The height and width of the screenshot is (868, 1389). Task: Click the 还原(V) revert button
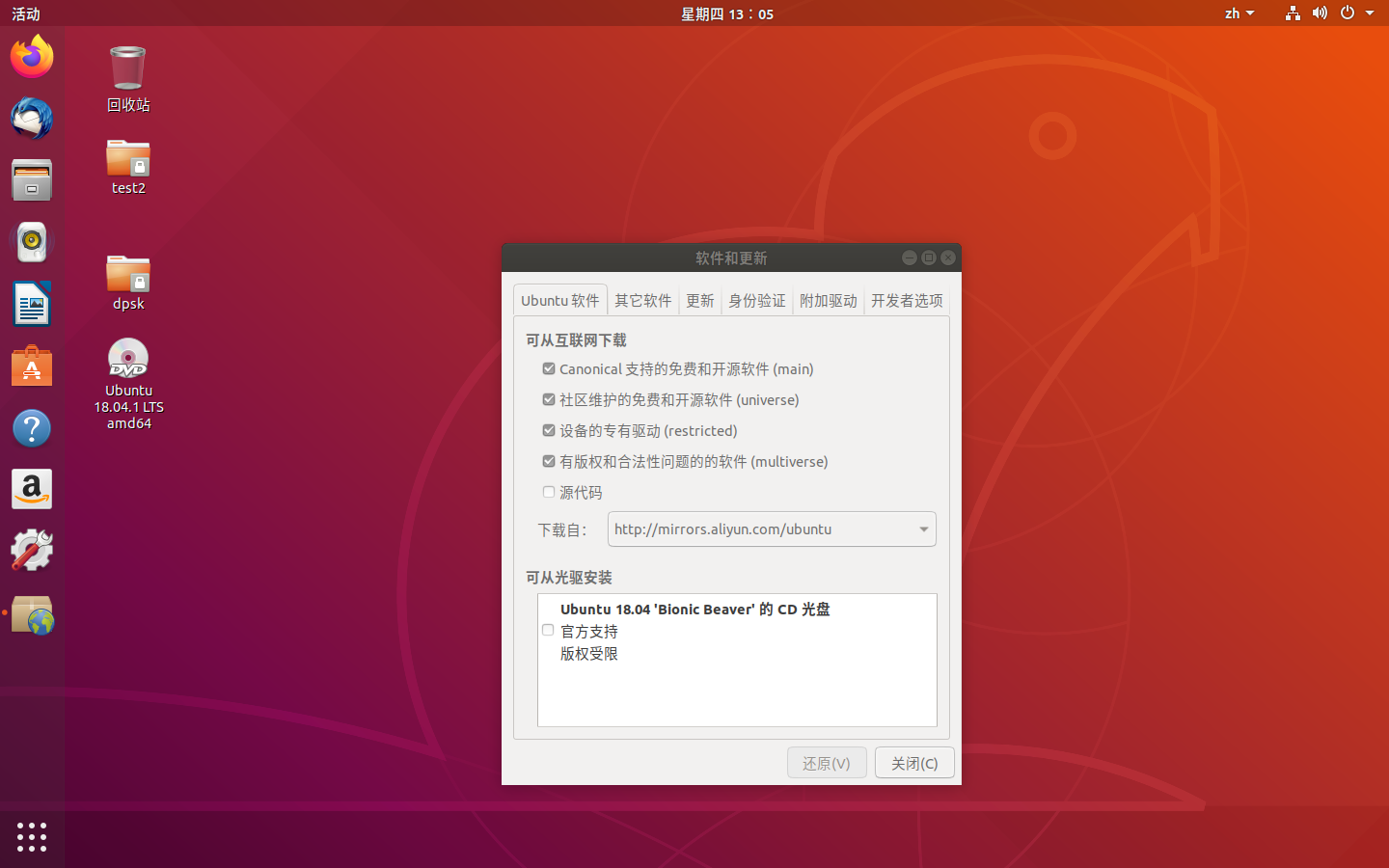(827, 763)
